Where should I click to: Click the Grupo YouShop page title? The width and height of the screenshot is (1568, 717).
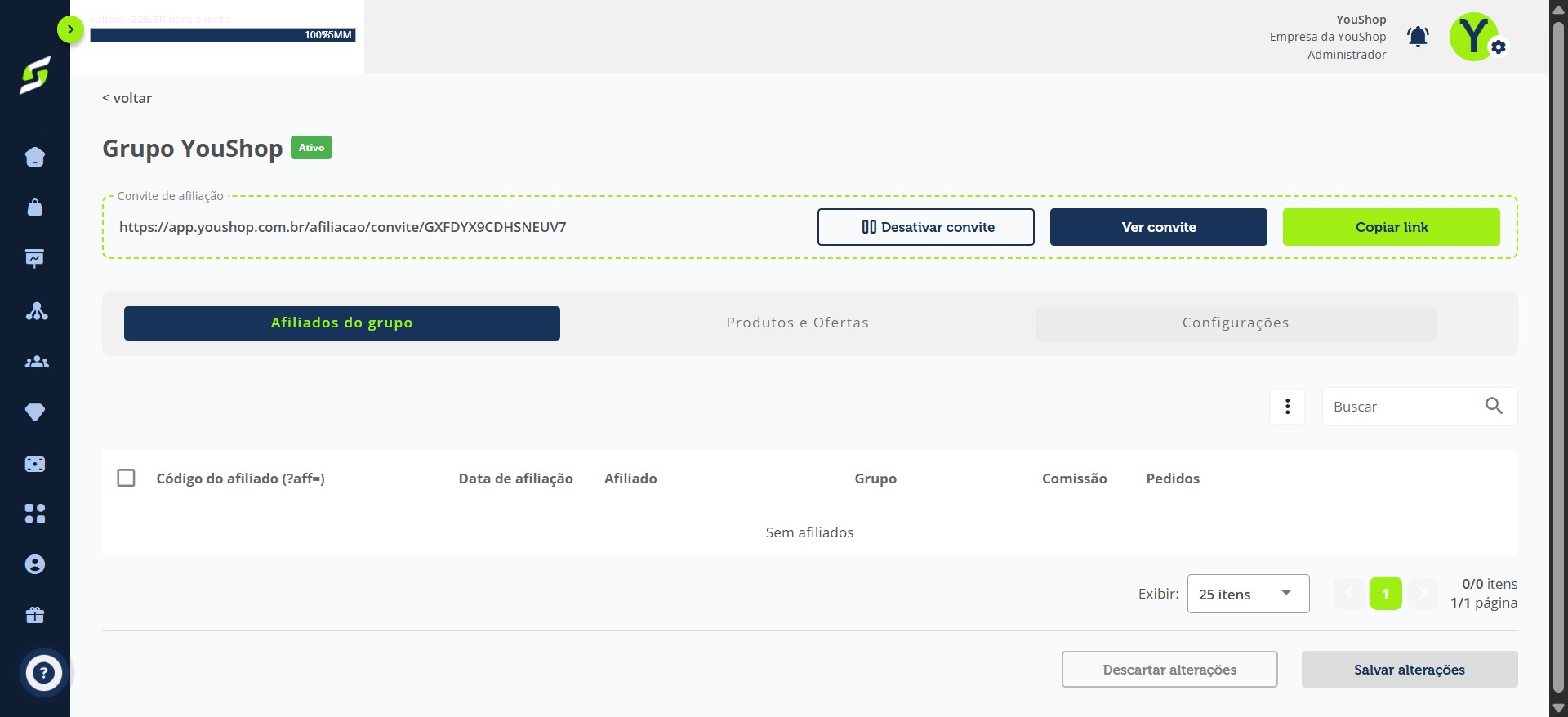[x=193, y=149]
